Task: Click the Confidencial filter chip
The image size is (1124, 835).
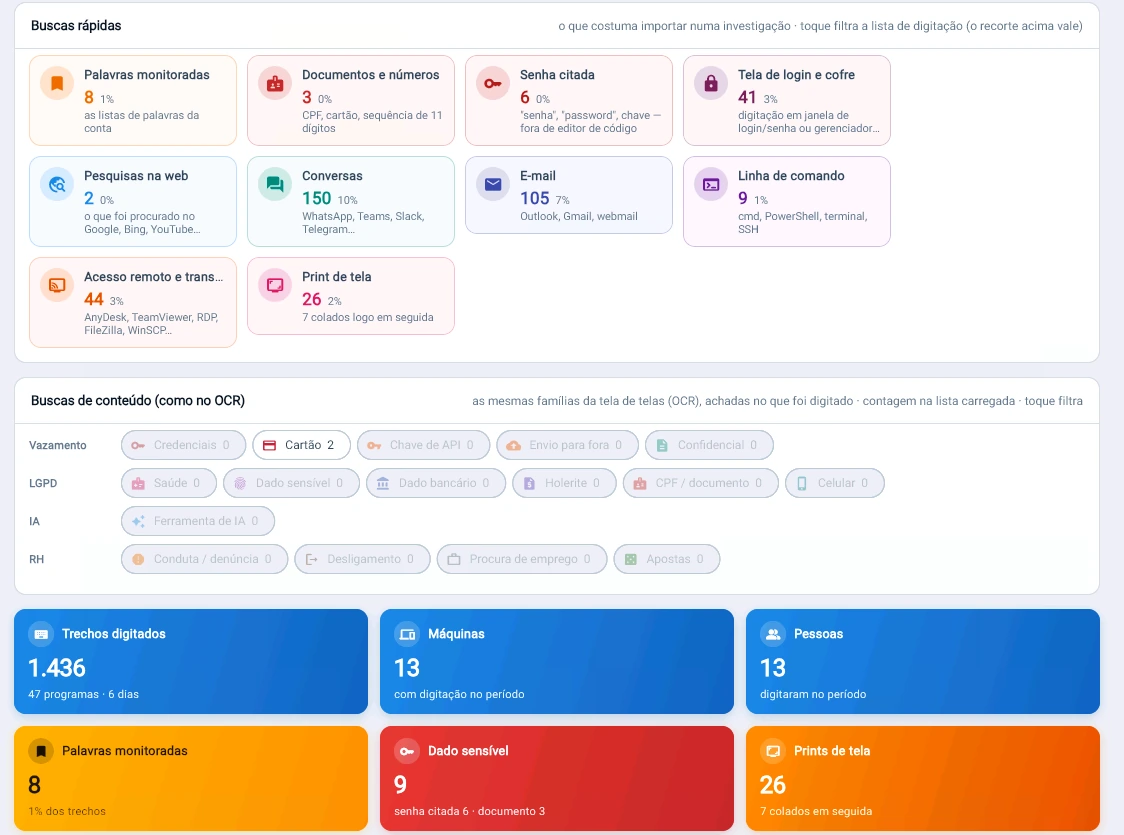Action: click(709, 445)
